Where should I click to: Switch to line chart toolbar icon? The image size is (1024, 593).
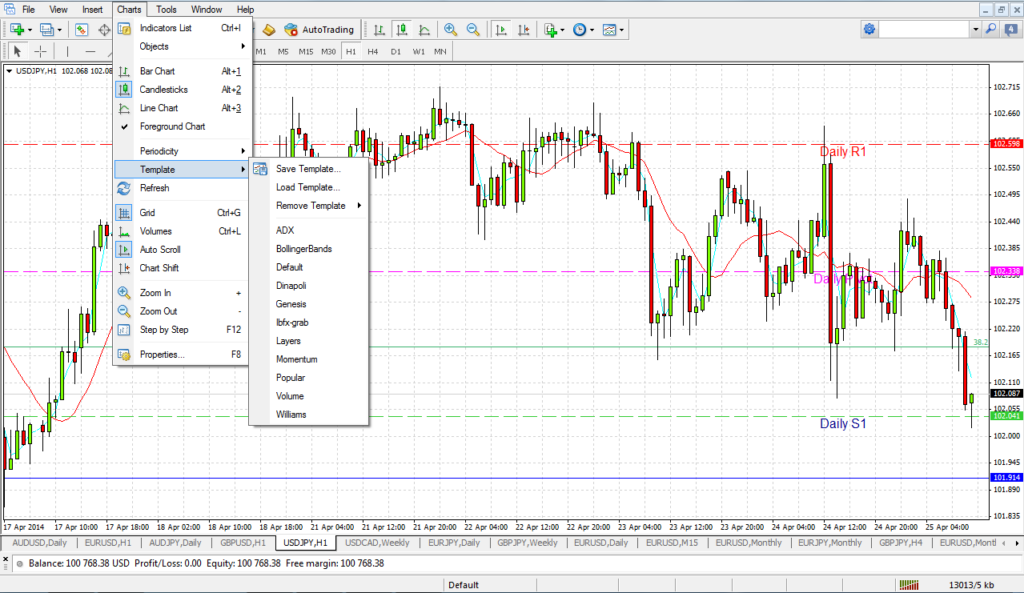tap(424, 30)
